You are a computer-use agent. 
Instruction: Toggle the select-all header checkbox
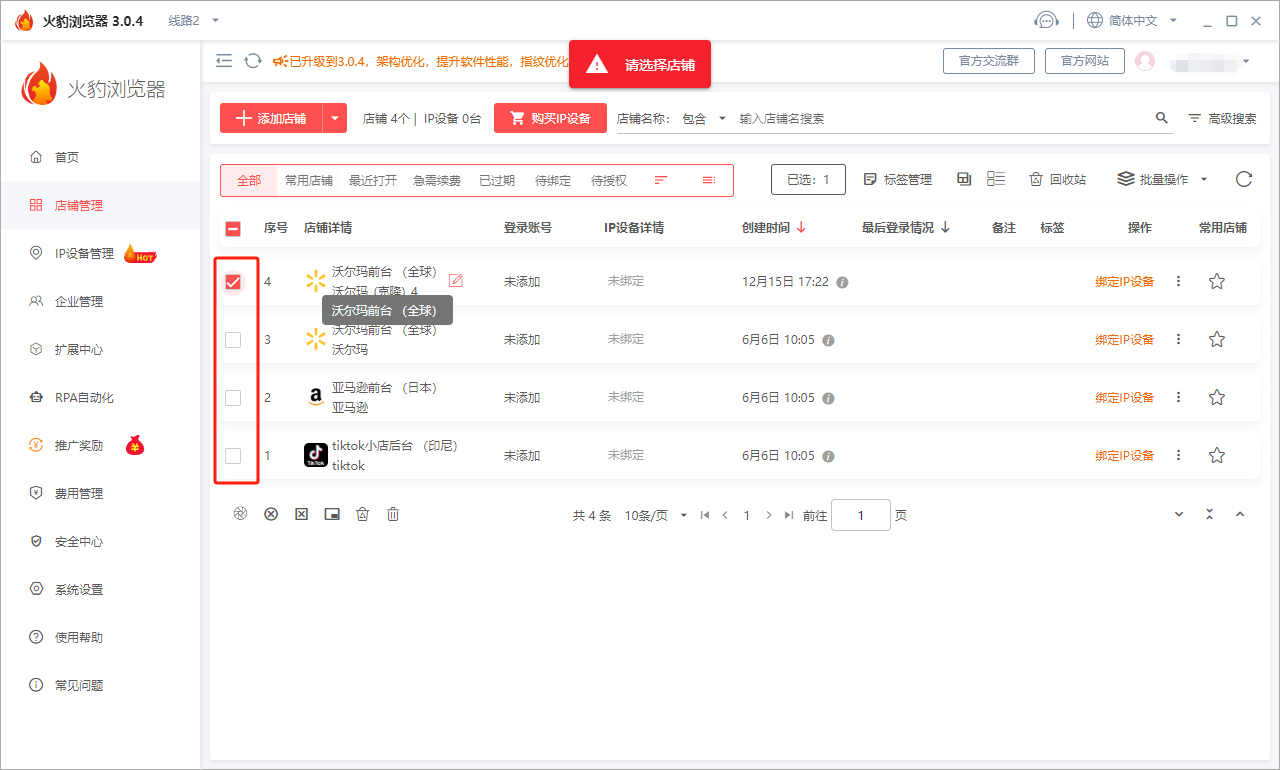[233, 228]
